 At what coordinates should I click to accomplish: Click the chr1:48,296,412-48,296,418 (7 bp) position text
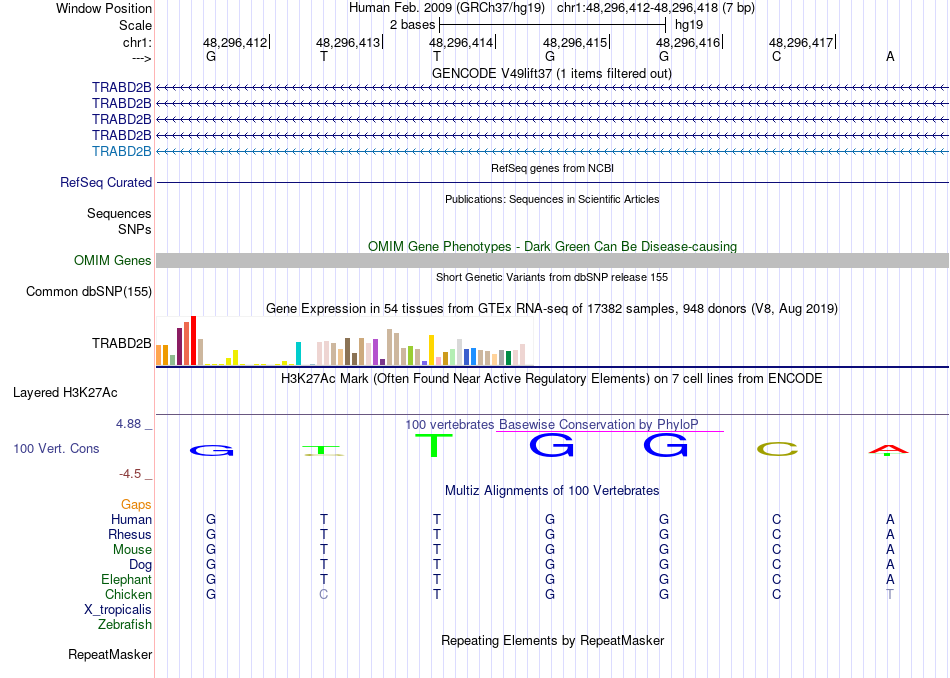(x=656, y=8)
